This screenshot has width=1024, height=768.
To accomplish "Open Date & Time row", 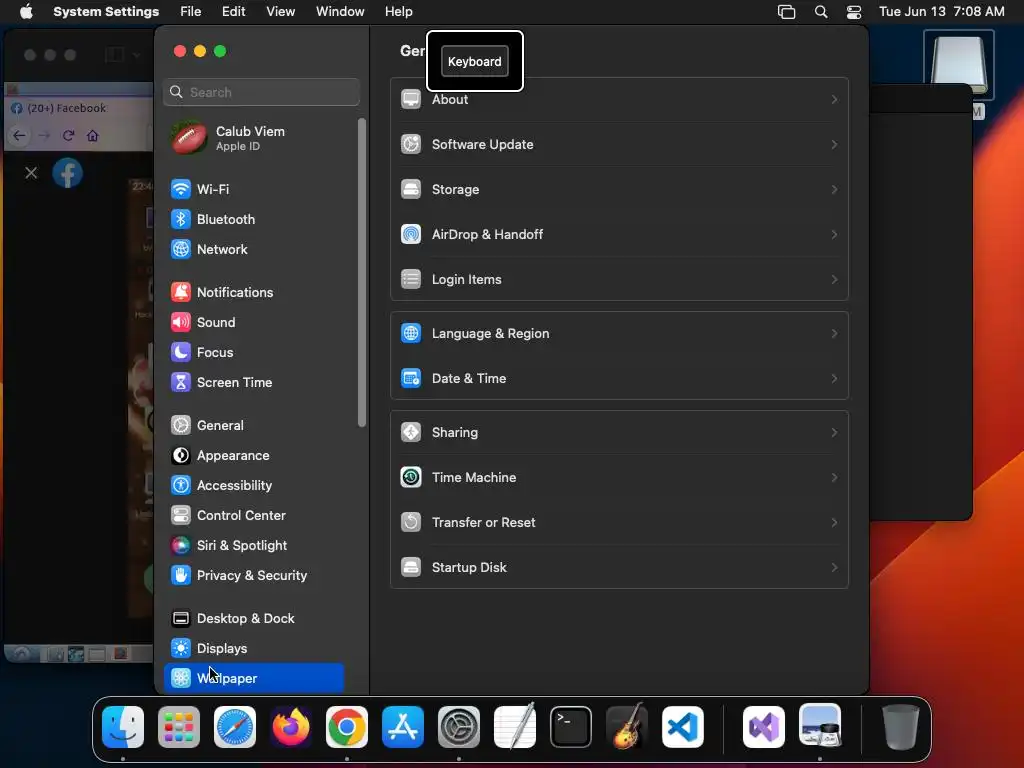I will tap(619, 379).
